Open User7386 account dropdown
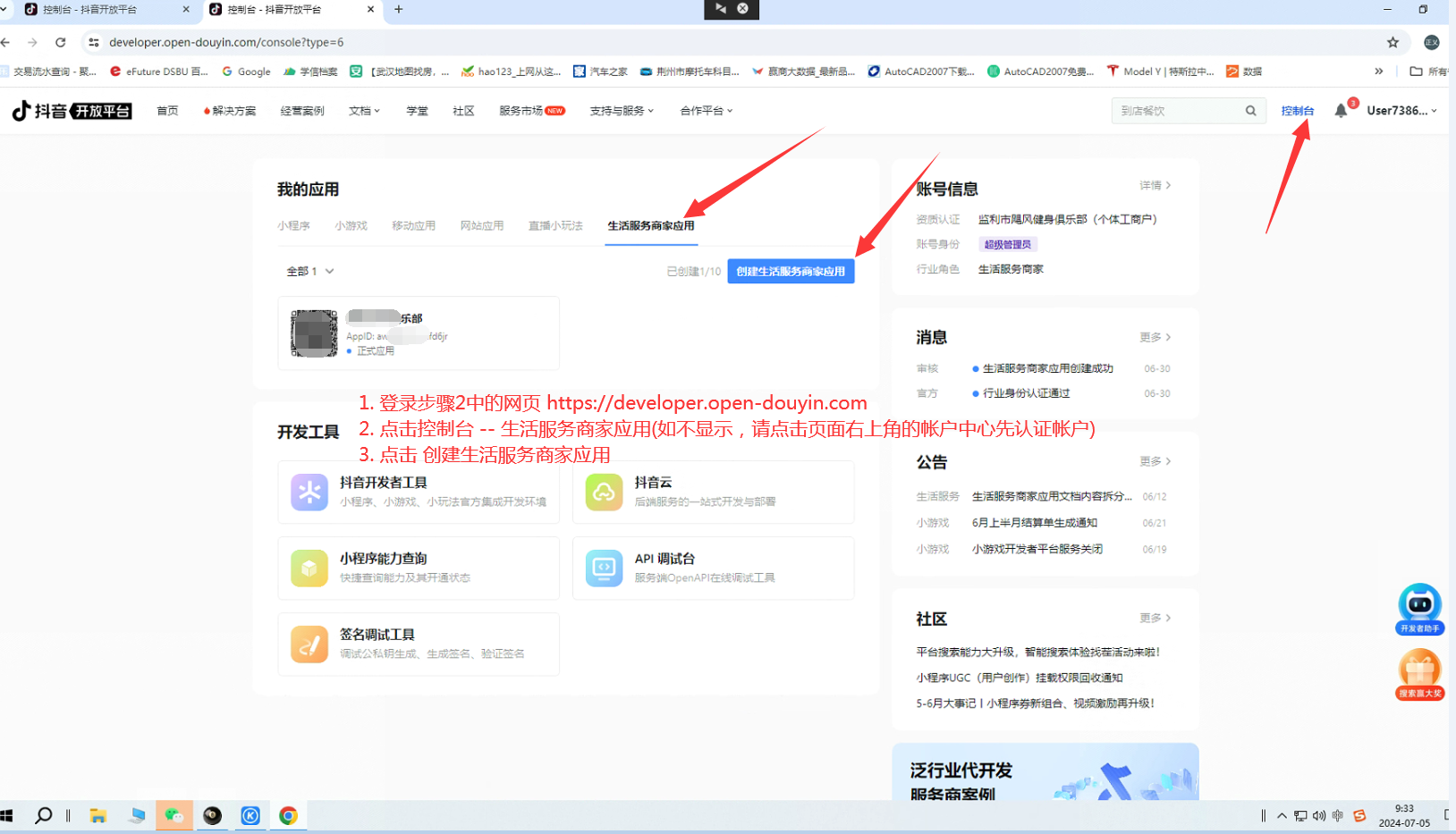 pyautogui.click(x=1401, y=111)
